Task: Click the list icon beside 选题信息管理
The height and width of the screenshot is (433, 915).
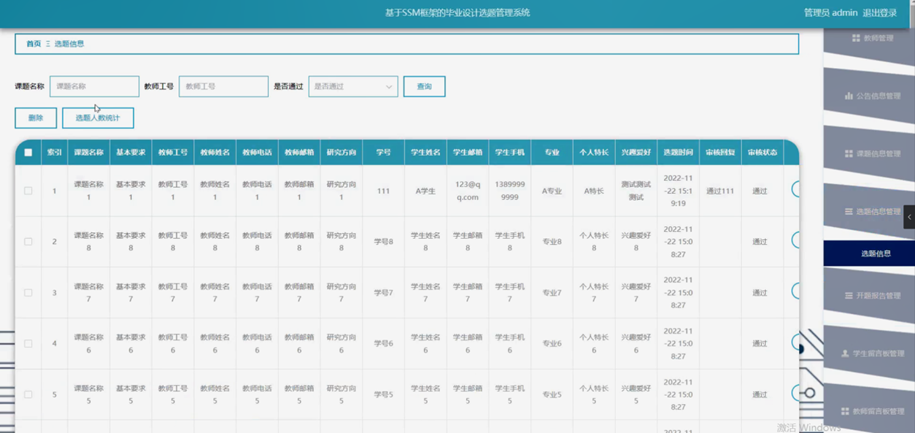Action: click(x=848, y=211)
